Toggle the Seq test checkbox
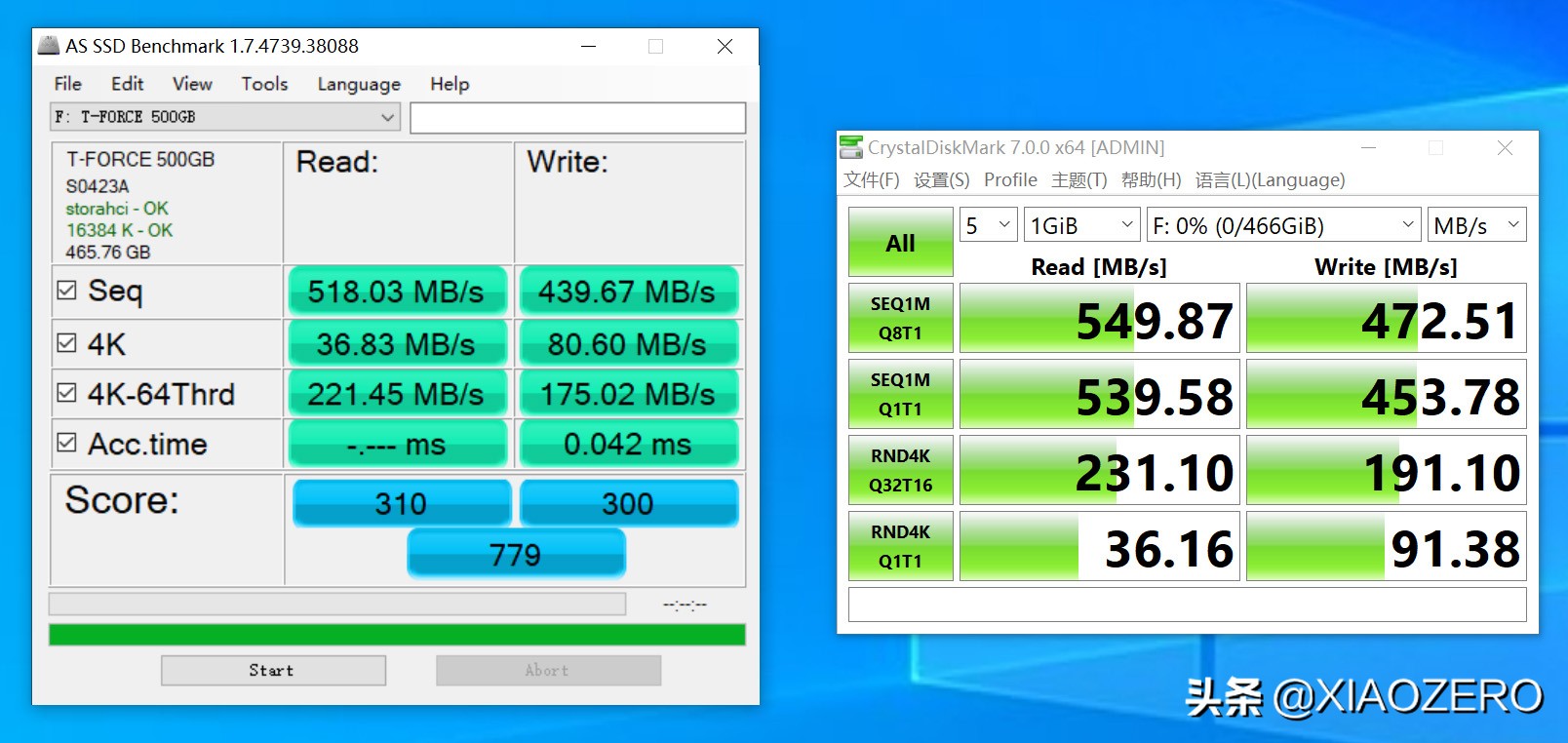Viewport: 1568px width, 743px height. [x=66, y=290]
